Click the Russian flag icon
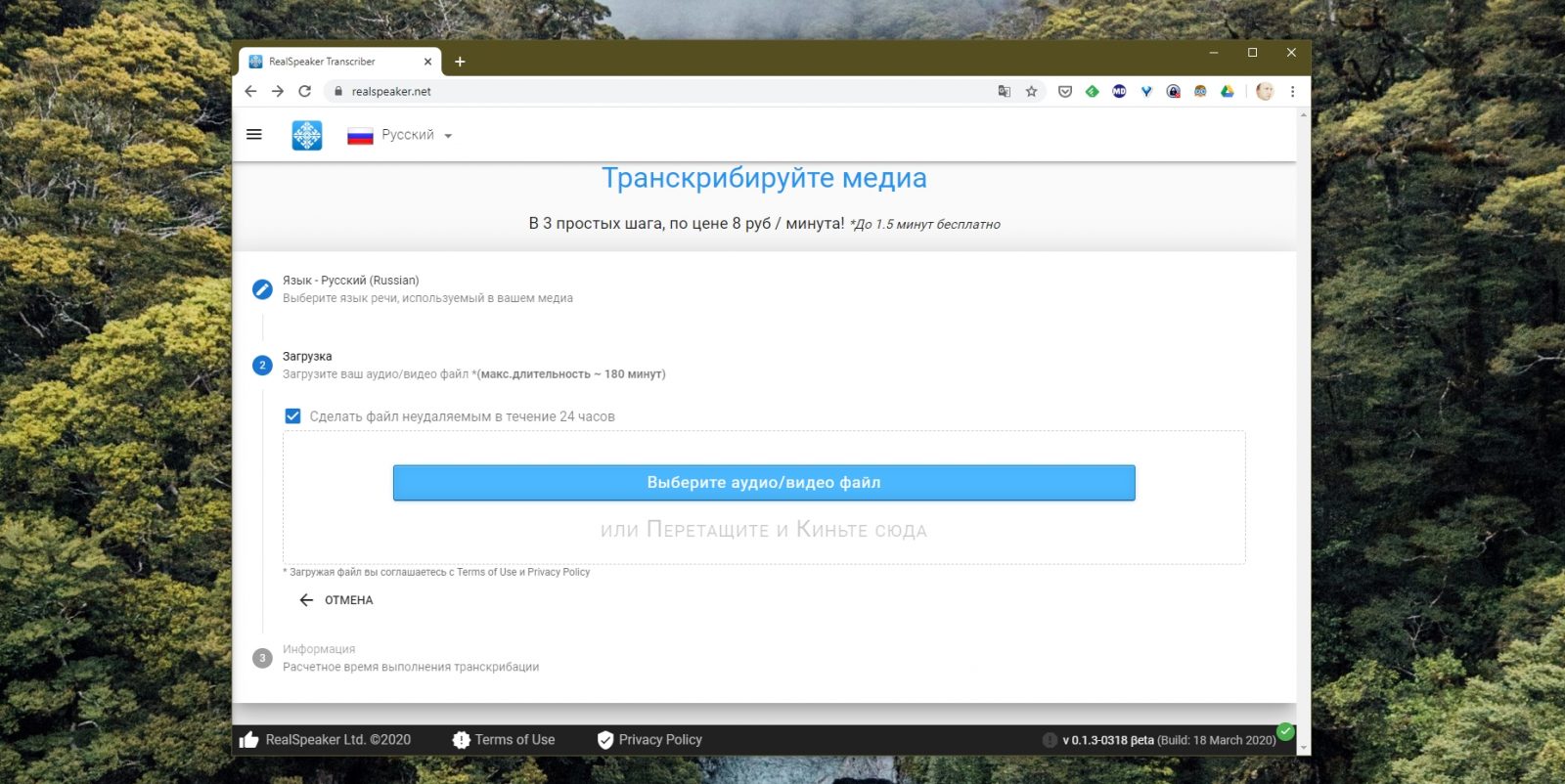 tap(360, 136)
